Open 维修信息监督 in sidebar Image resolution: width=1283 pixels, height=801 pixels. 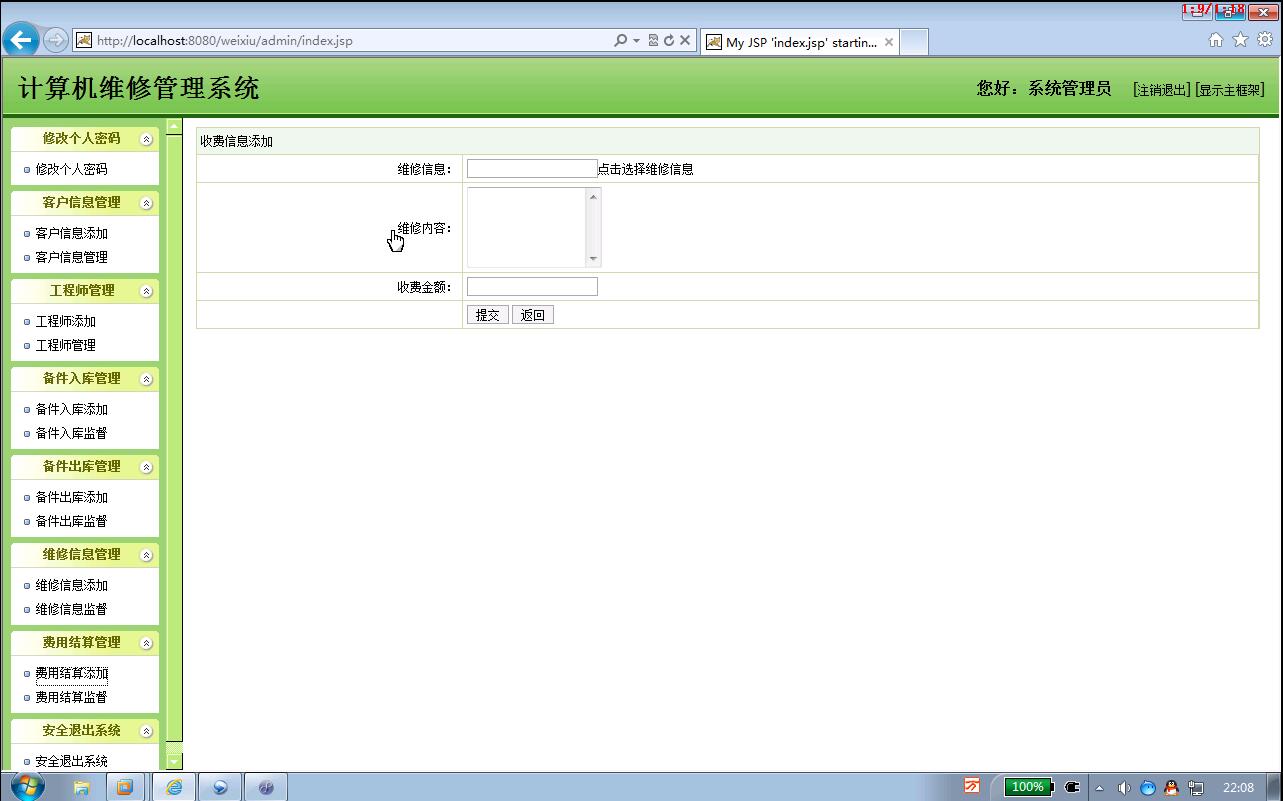pos(71,609)
